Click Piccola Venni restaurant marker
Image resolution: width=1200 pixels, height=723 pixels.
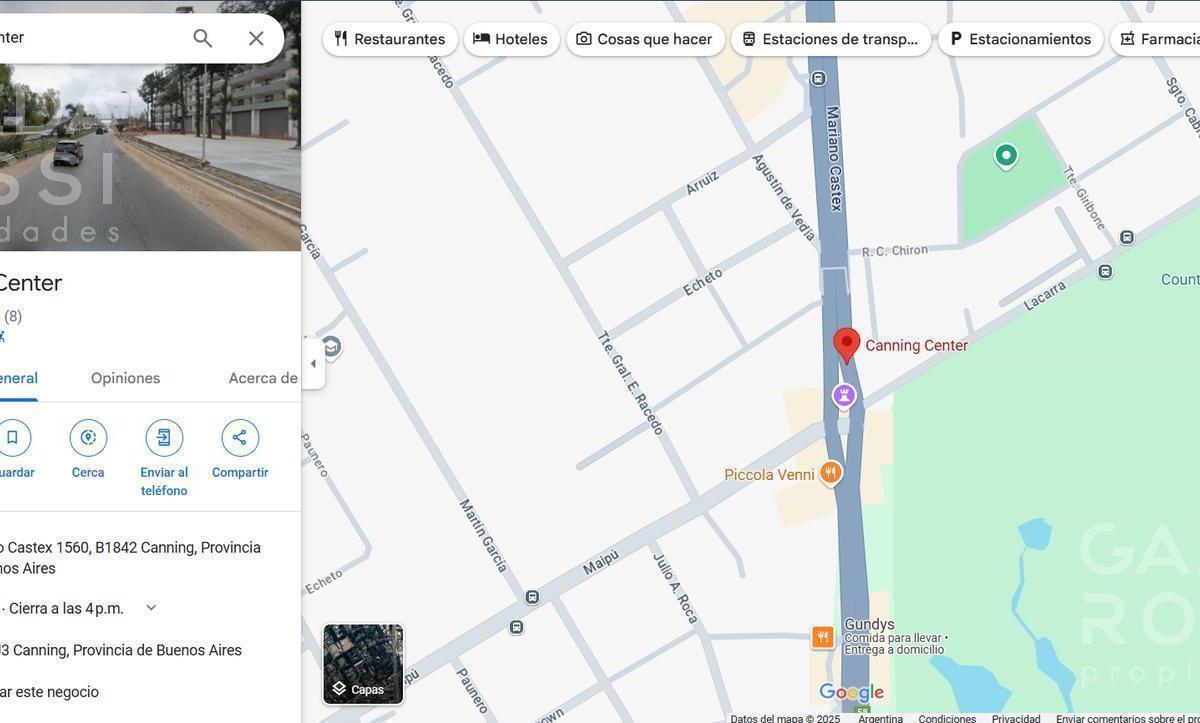831,473
